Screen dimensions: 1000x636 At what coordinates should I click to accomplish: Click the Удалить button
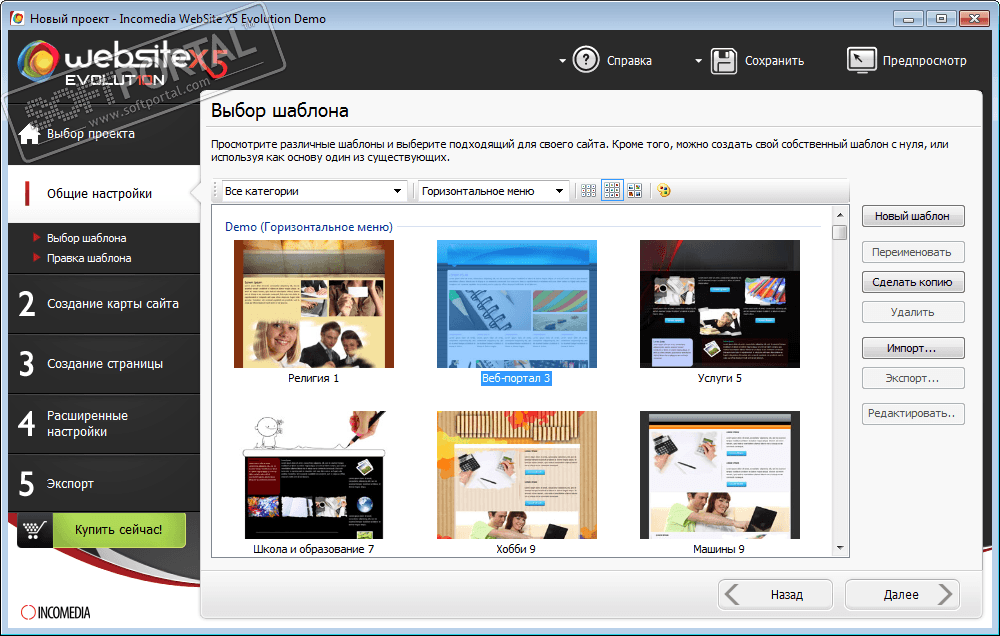[x=913, y=312]
